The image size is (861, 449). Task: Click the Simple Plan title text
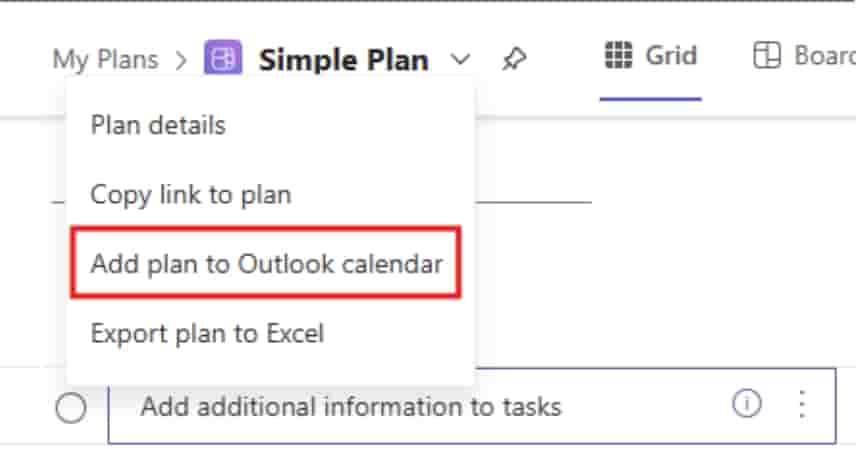[x=343, y=60]
